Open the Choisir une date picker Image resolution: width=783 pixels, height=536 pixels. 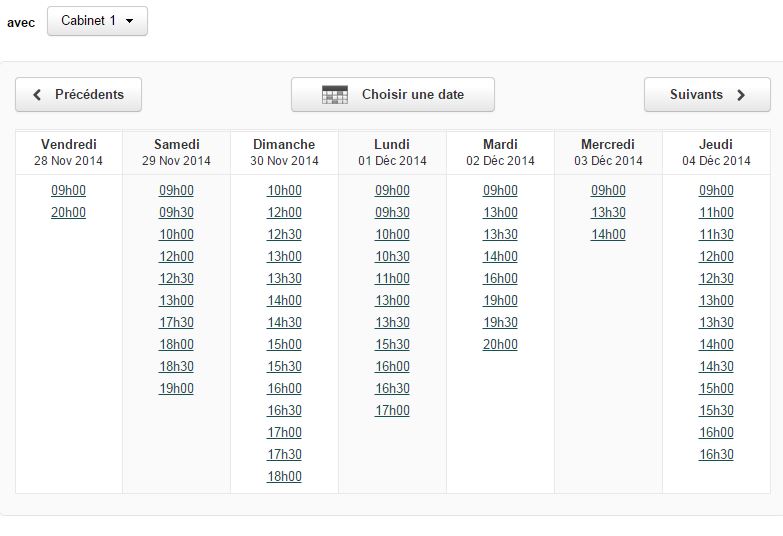[x=393, y=94]
